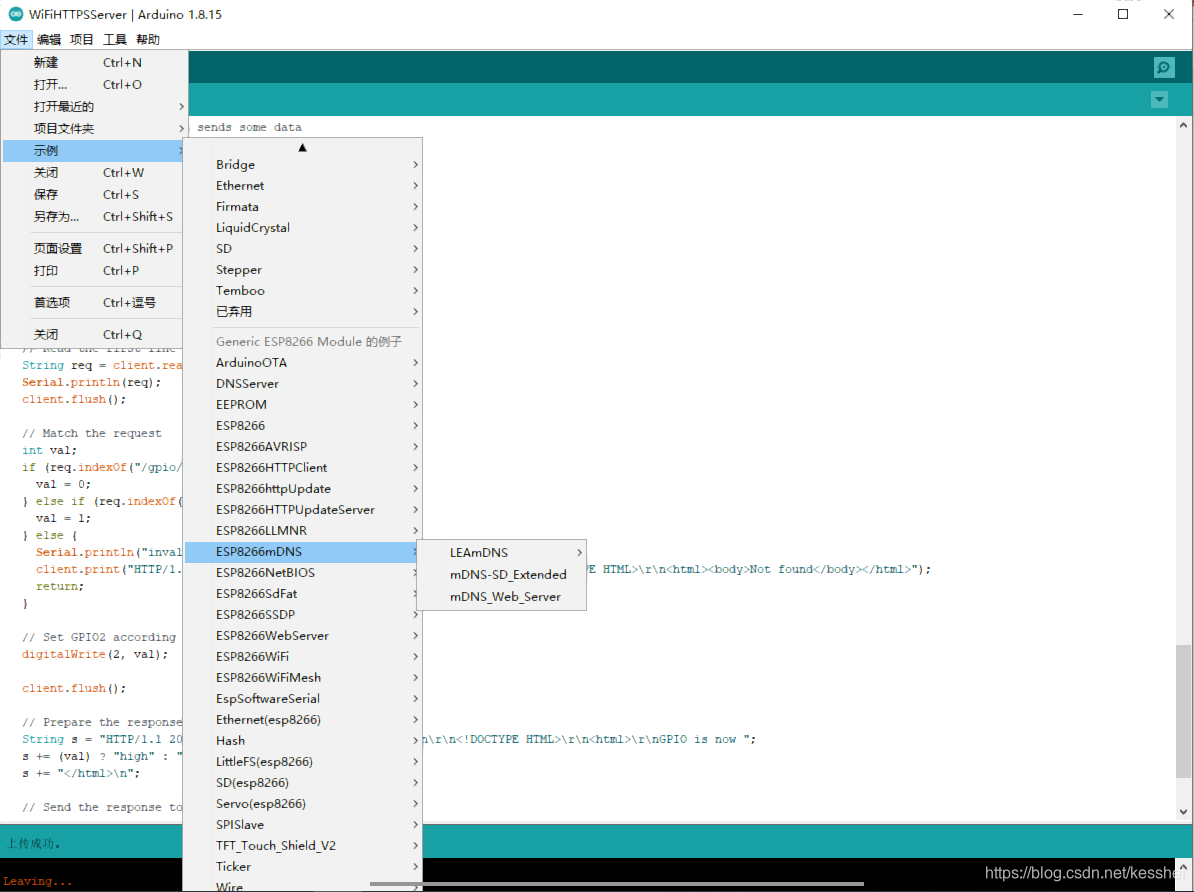Open LittleFS(esp8266) examples
1194x892 pixels.
click(x=303, y=762)
